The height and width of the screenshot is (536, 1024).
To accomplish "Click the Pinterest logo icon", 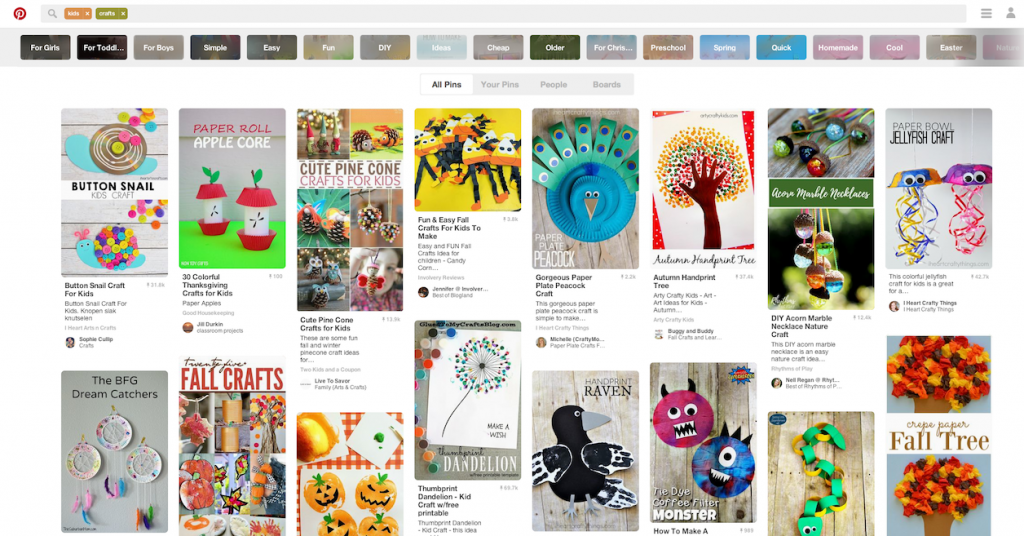I will click(20, 13).
